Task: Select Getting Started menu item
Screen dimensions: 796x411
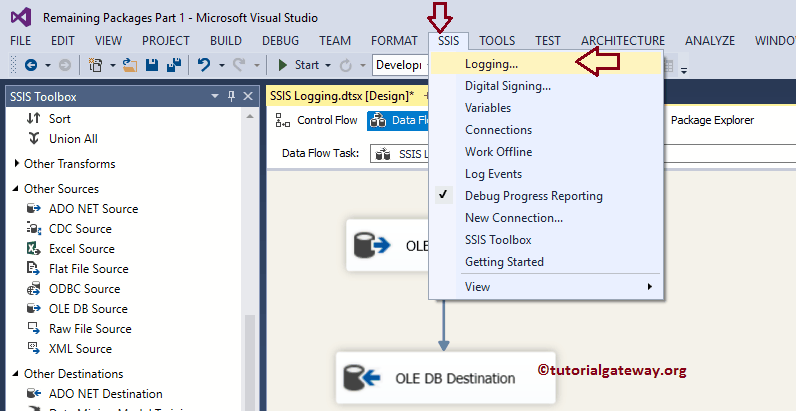Action: coord(546,262)
